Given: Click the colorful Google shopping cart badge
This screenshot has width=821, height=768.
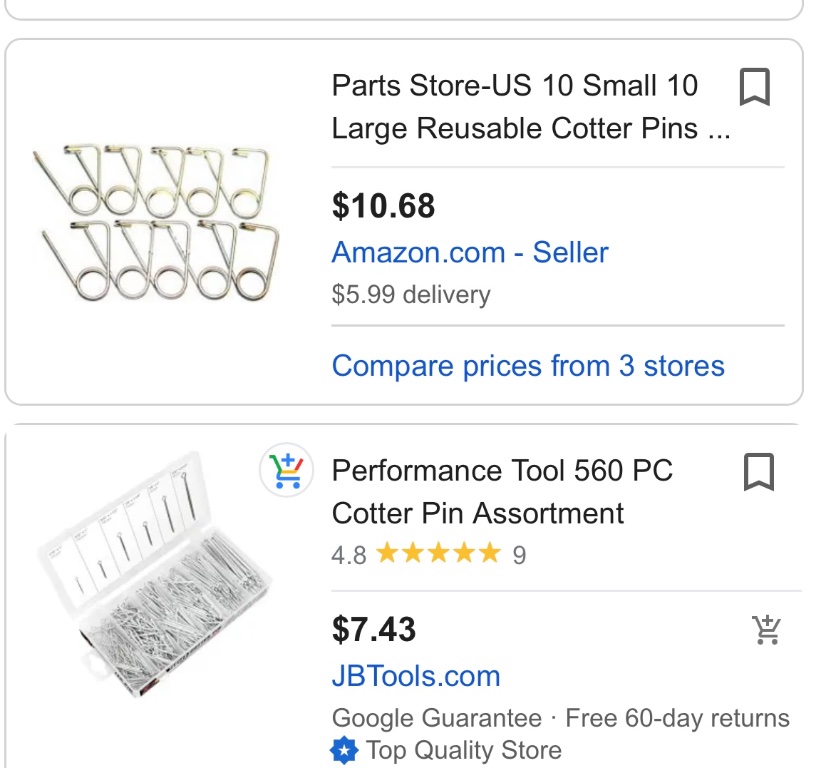Looking at the screenshot, I should coord(287,471).
